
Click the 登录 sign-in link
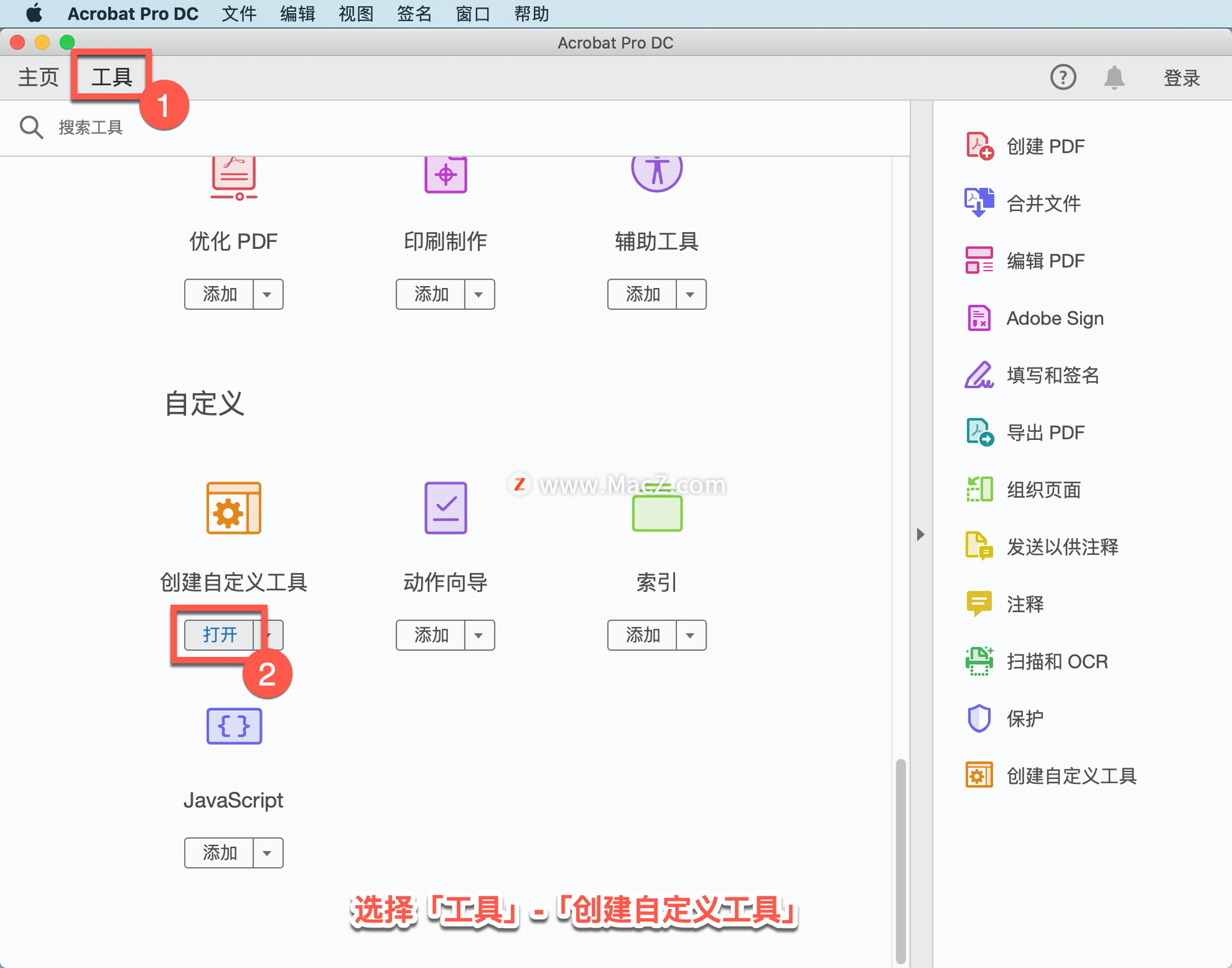1181,78
